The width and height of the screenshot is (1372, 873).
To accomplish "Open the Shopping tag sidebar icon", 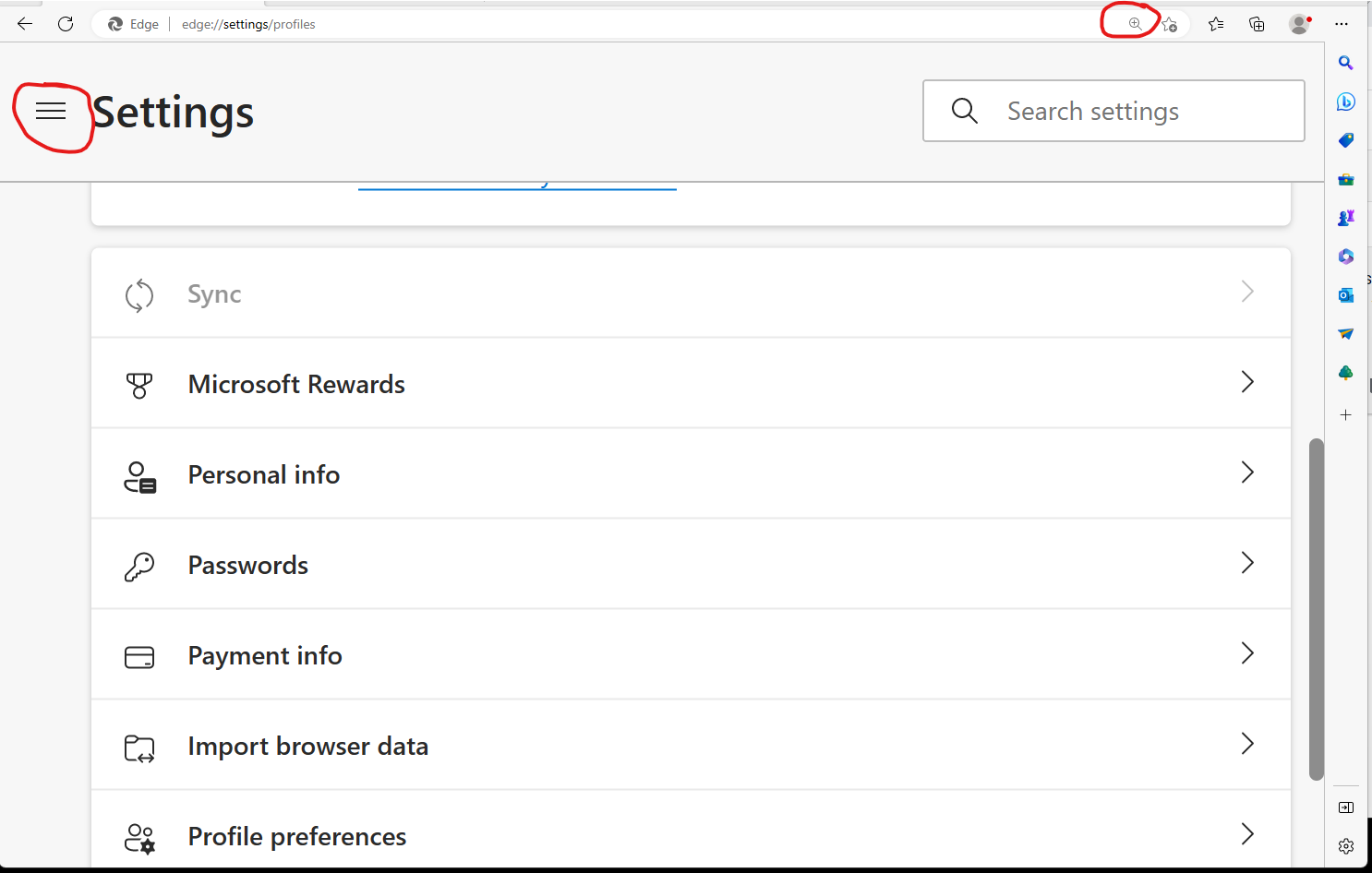I will [x=1346, y=140].
